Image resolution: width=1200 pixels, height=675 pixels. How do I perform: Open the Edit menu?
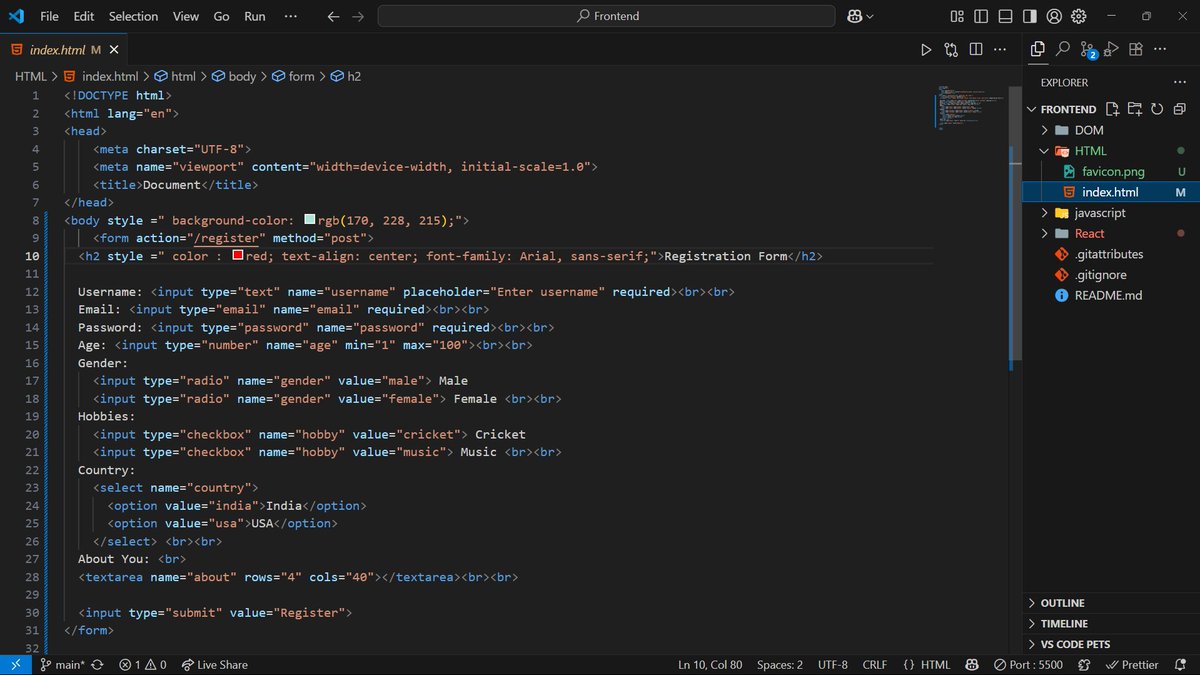click(83, 16)
